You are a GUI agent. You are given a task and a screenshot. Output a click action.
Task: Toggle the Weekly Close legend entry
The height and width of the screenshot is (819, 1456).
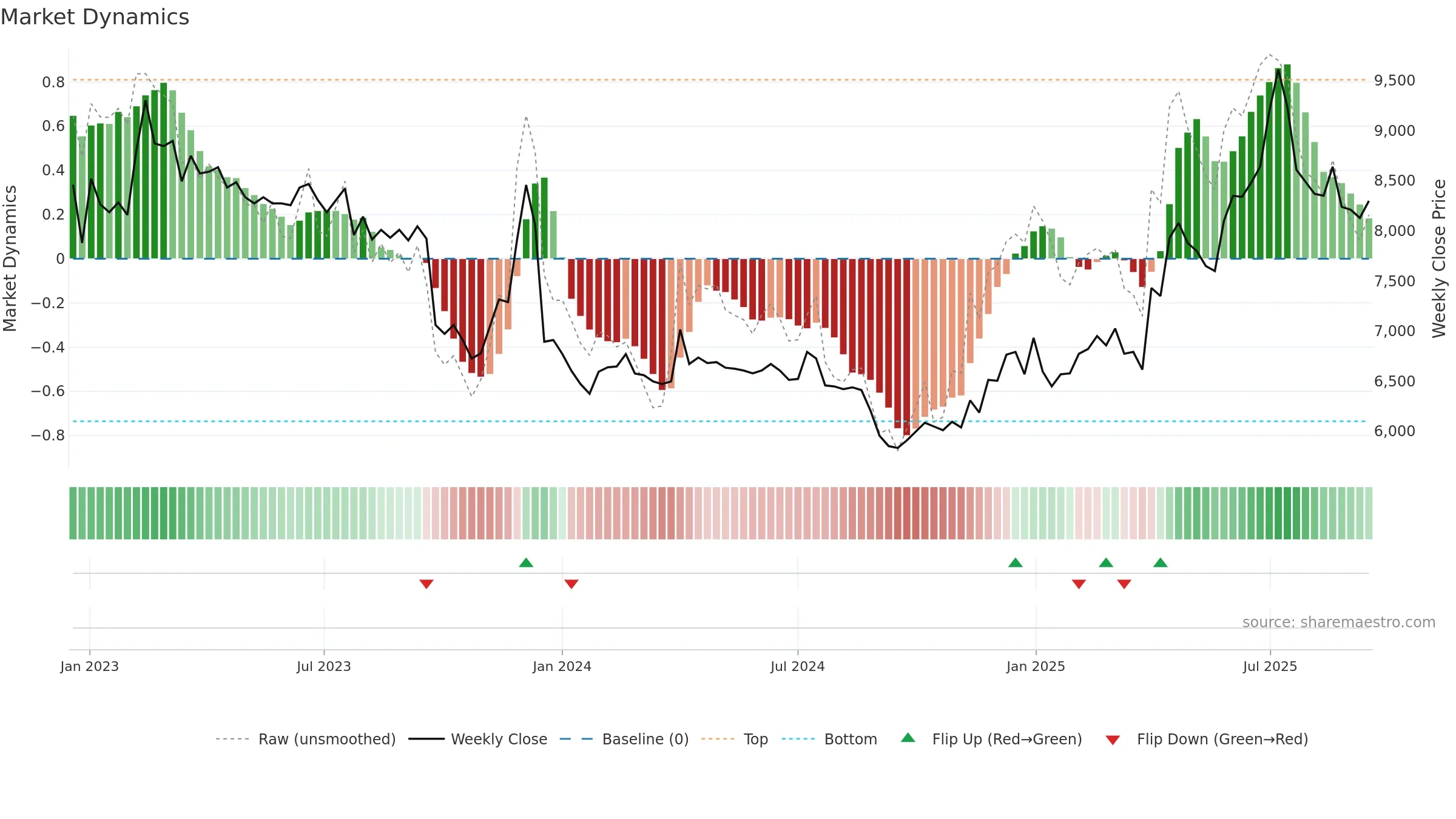478,739
